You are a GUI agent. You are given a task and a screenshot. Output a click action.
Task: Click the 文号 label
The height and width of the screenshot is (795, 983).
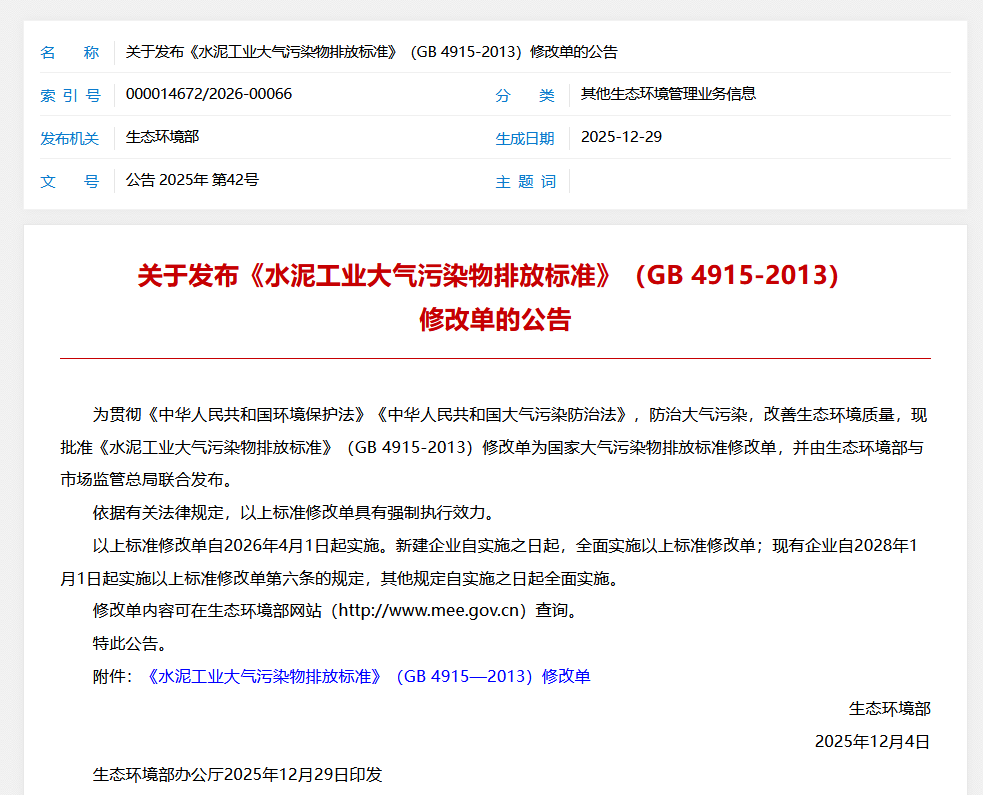(70, 181)
